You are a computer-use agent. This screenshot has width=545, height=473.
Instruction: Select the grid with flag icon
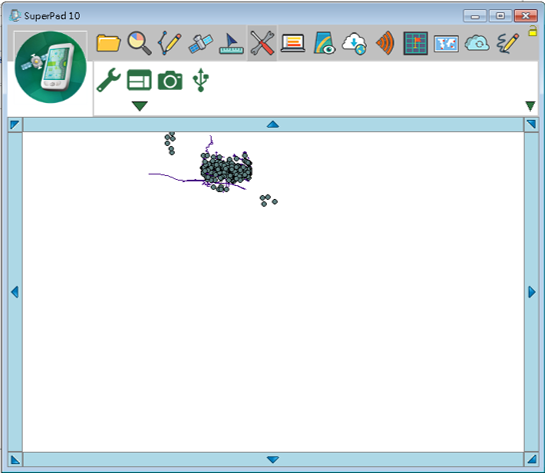(x=415, y=43)
